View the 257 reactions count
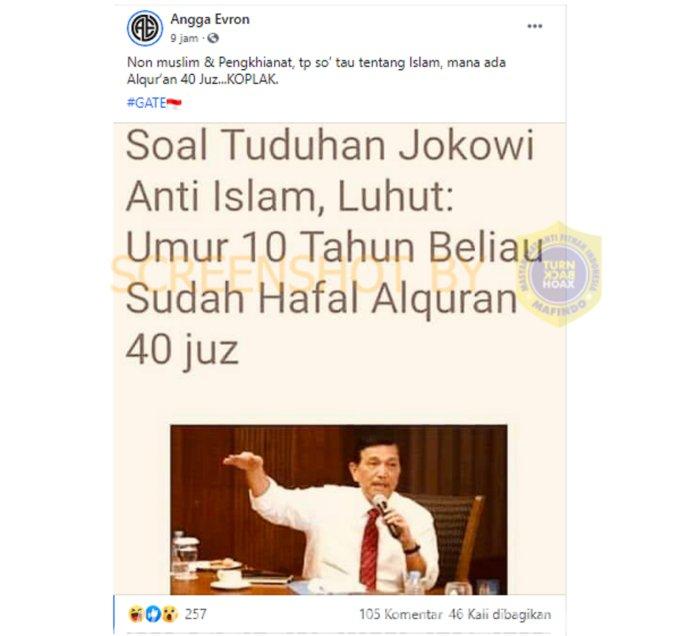Viewport: 680px width, 636px height. (x=196, y=614)
